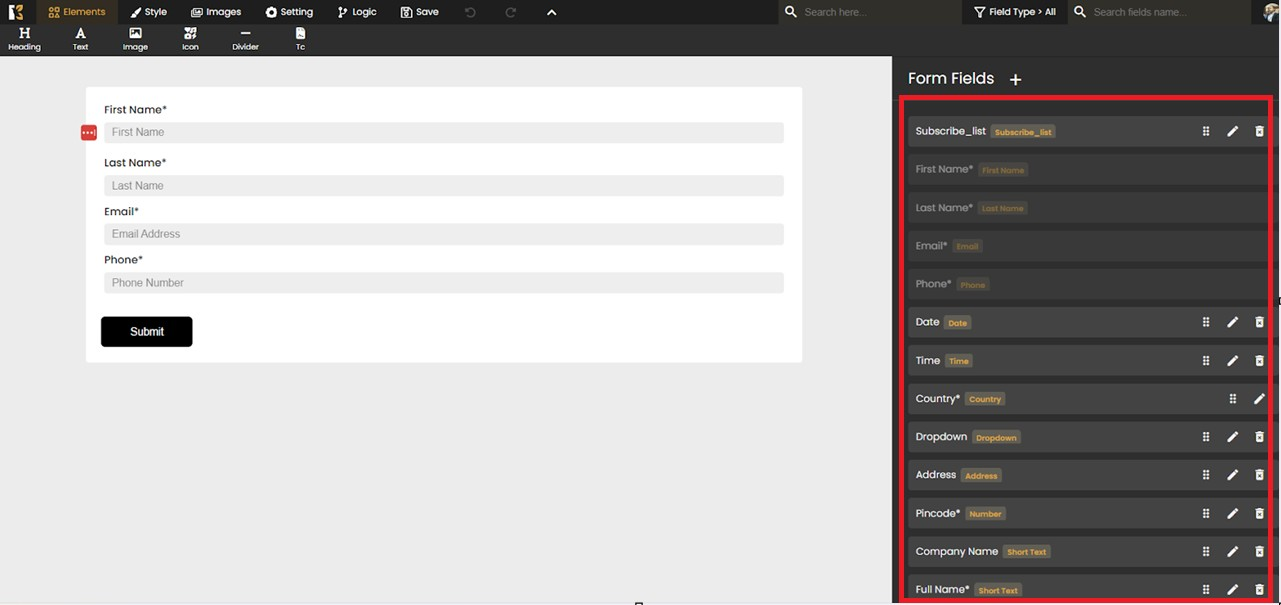
Task: Add a new form field with plus icon
Action: coord(1015,80)
